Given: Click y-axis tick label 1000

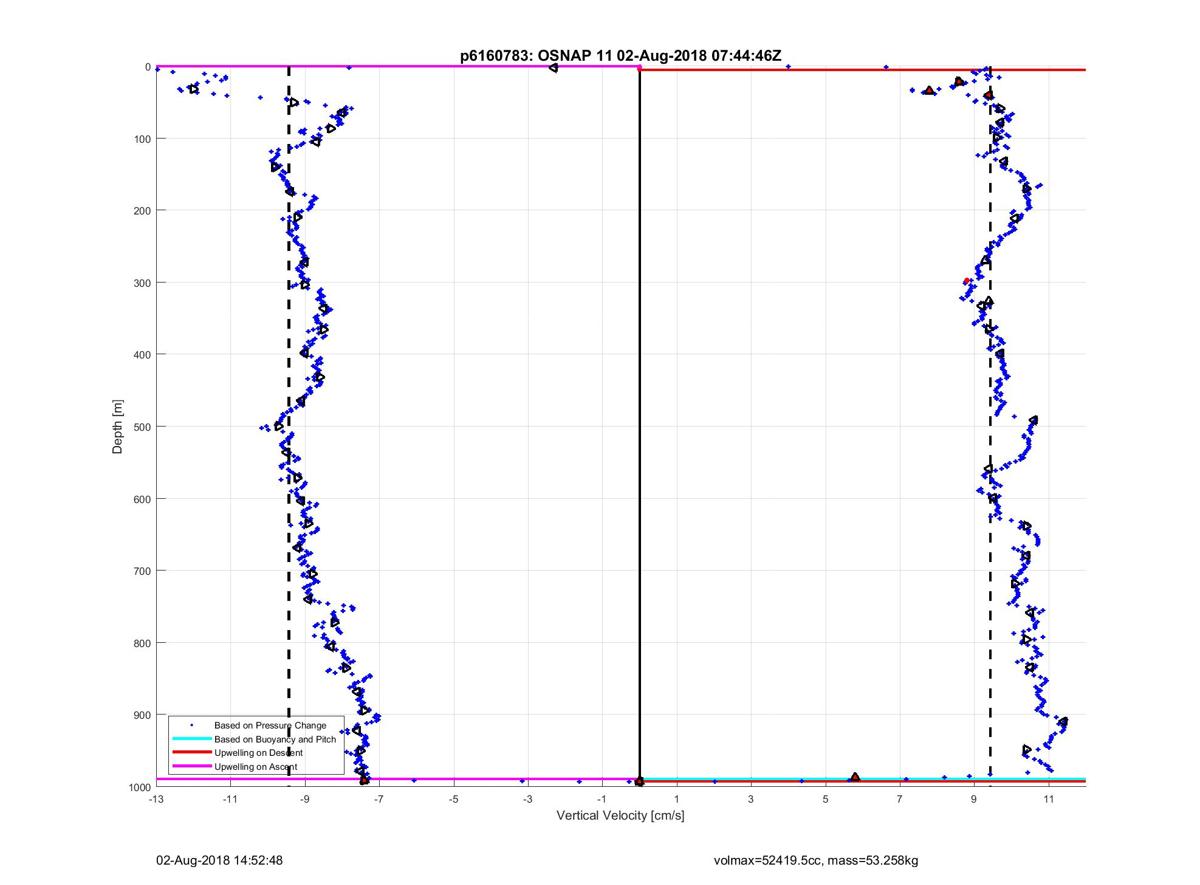Looking at the screenshot, I should (x=138, y=787).
